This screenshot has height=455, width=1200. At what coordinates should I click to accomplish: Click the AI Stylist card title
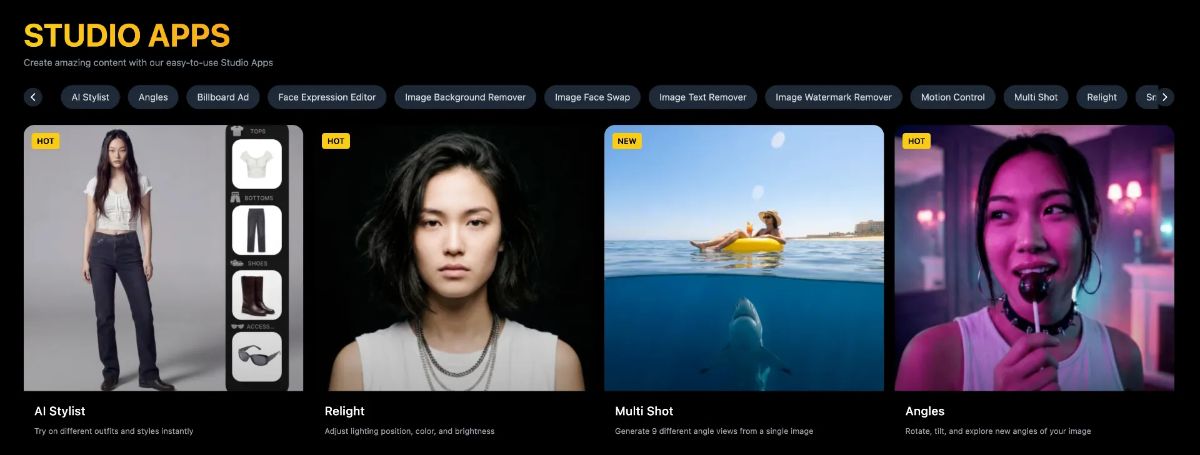tap(59, 411)
